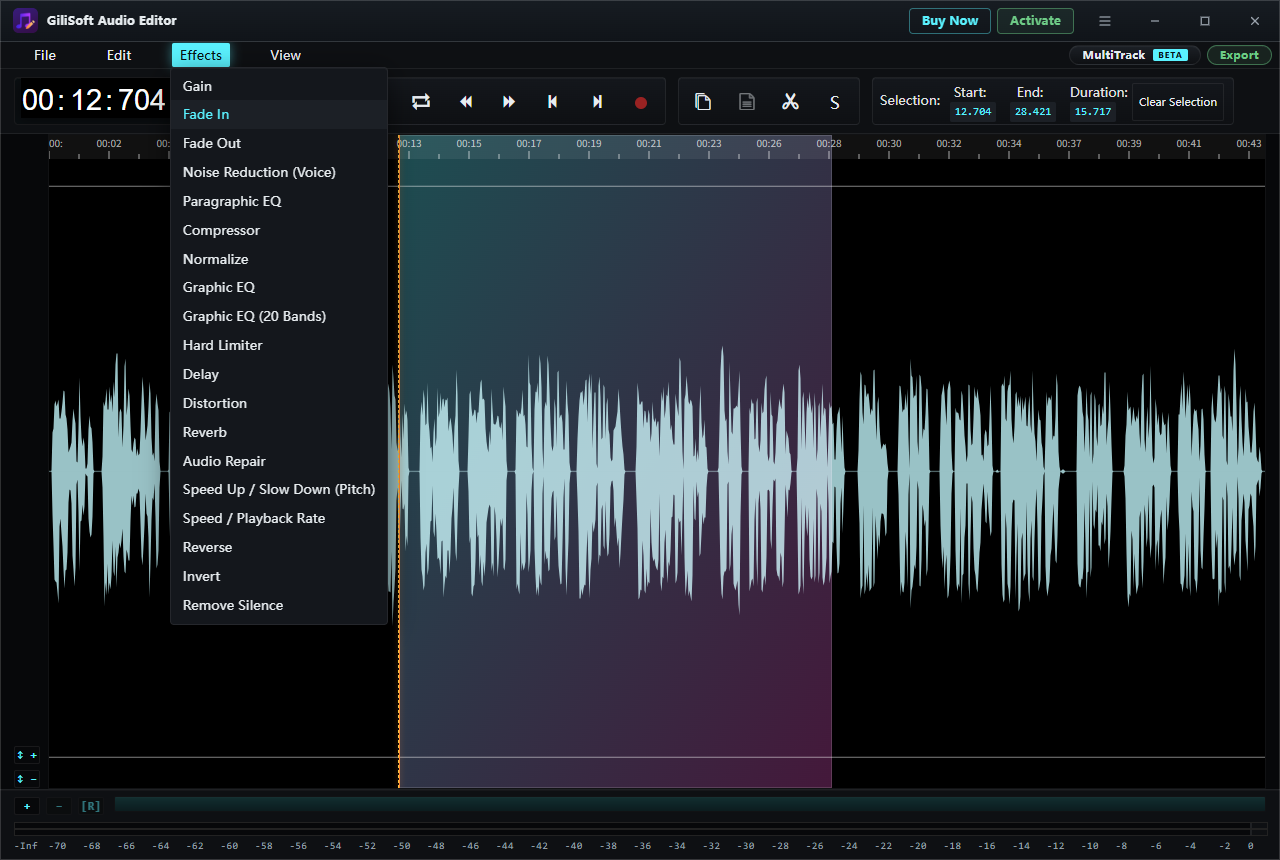Start recording with the red record button
The image size is (1280, 860).
tap(641, 102)
